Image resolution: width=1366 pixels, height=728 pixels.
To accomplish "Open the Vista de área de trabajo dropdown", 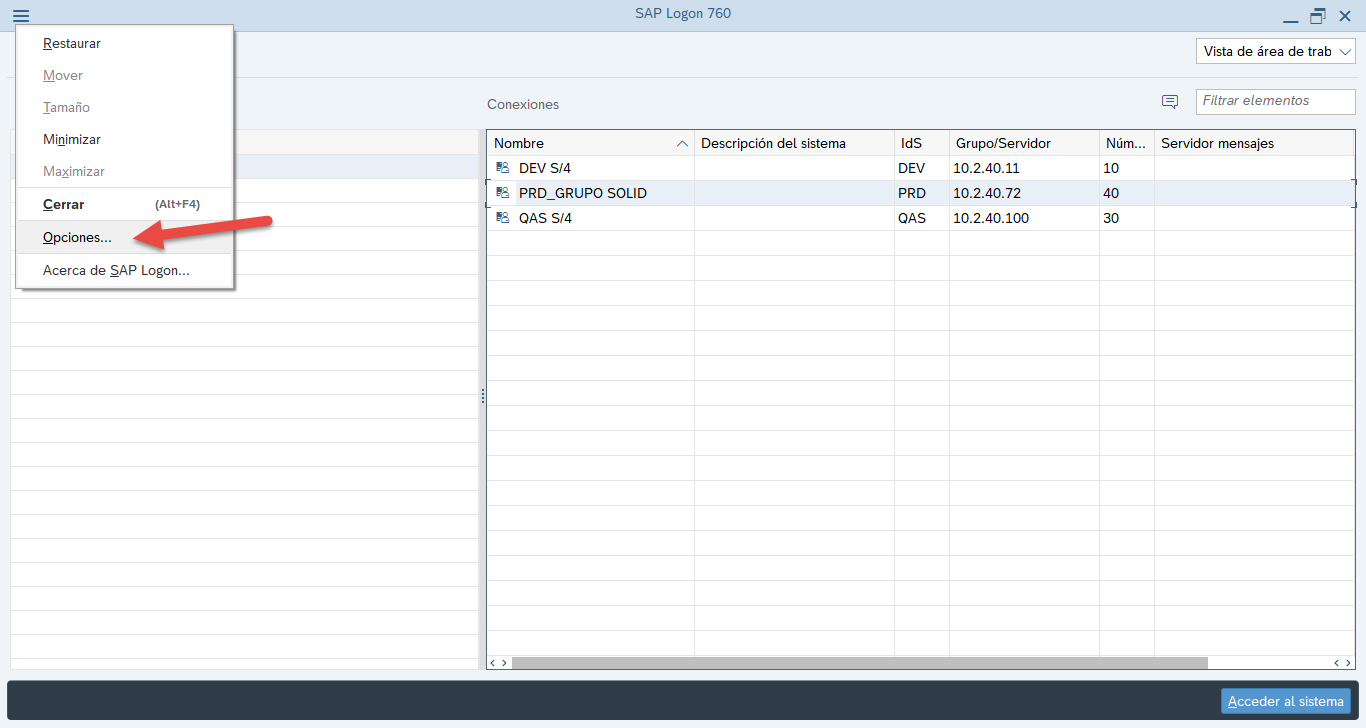I will tap(1275, 51).
